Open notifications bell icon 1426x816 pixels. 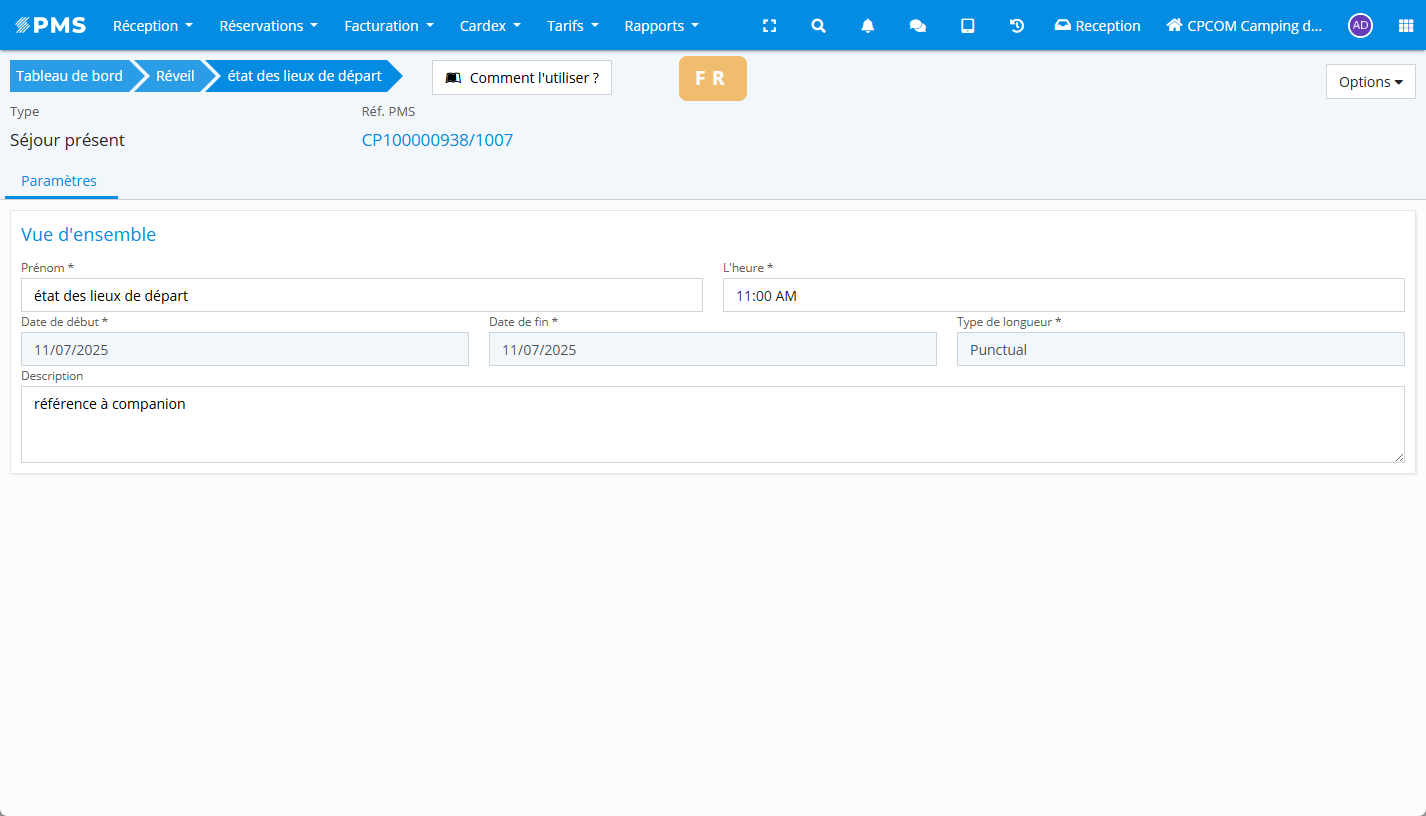click(x=868, y=26)
